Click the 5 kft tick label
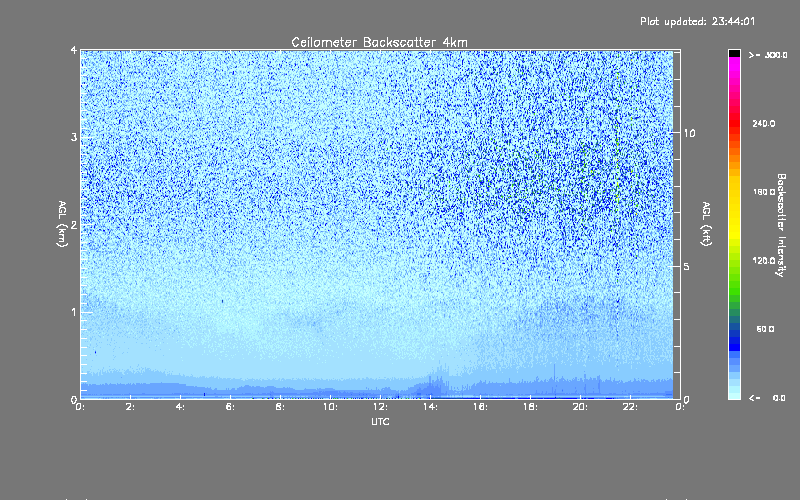This screenshot has height=500, width=800. [687, 267]
